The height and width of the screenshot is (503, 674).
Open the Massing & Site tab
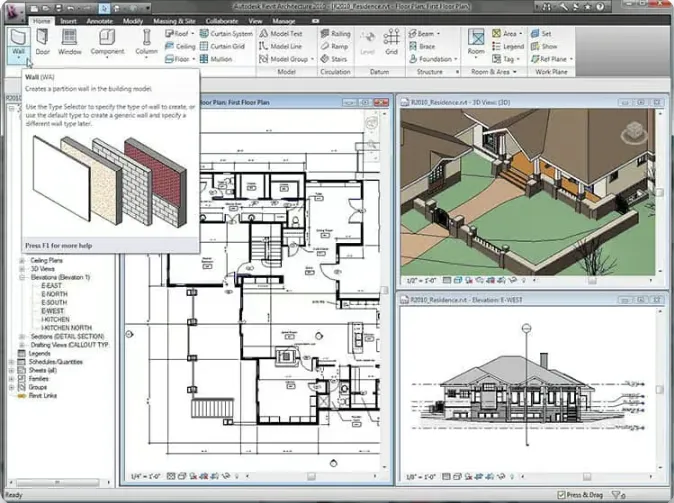[x=174, y=21]
